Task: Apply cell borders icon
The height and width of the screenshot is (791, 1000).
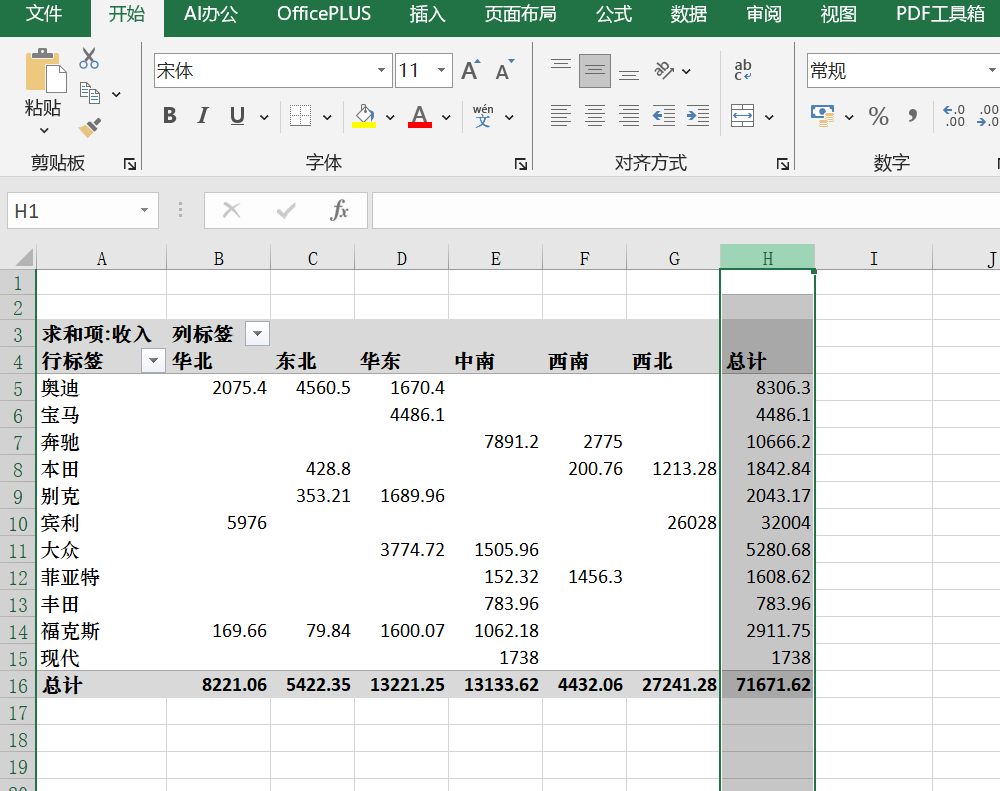Action: coord(300,115)
